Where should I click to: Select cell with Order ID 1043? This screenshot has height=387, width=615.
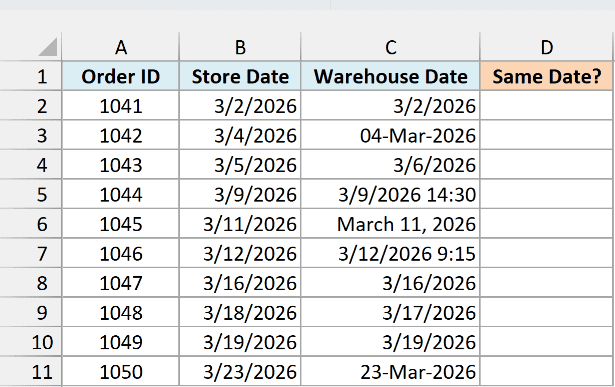(x=120, y=165)
